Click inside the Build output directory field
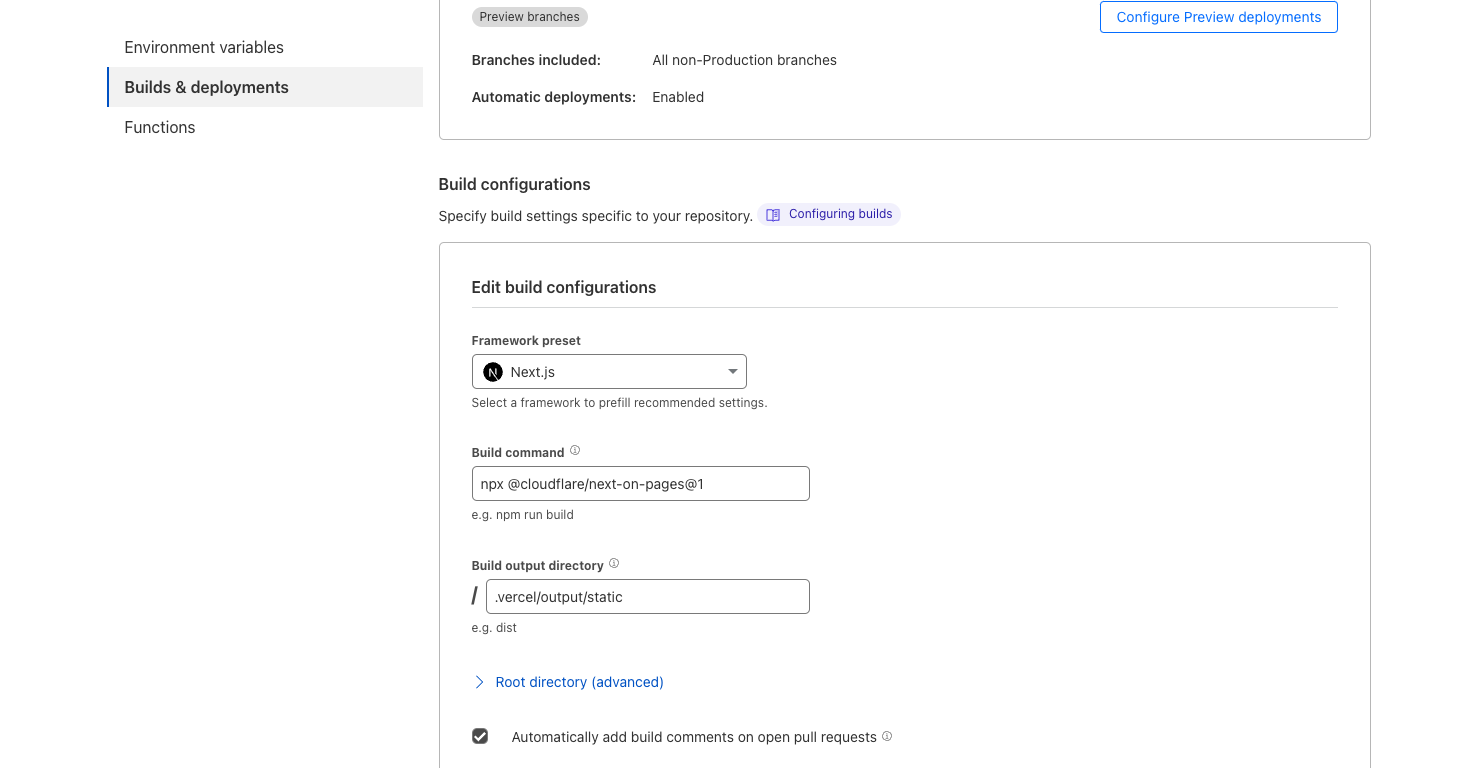 [x=647, y=596]
